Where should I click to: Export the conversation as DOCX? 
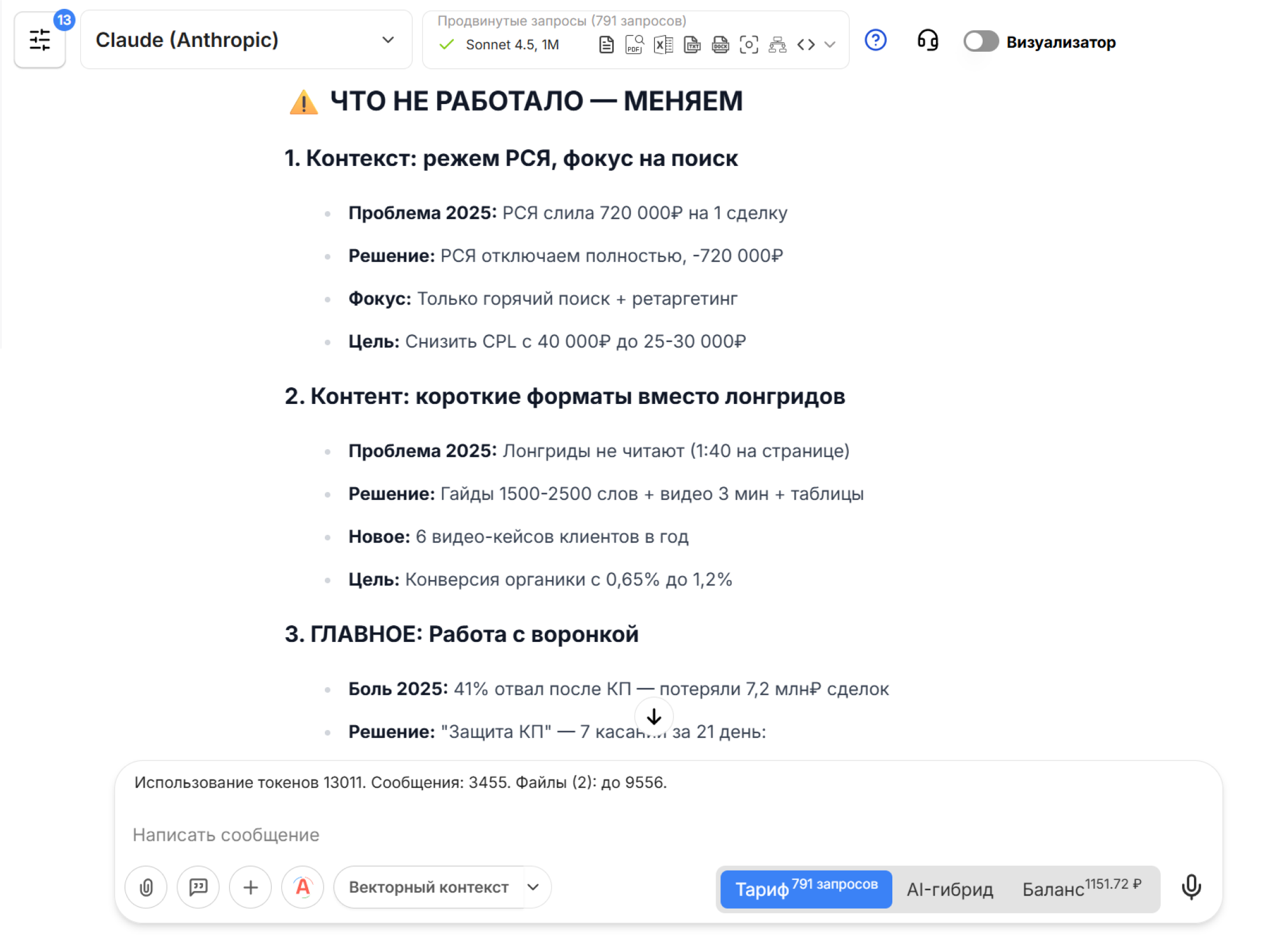[x=720, y=44]
